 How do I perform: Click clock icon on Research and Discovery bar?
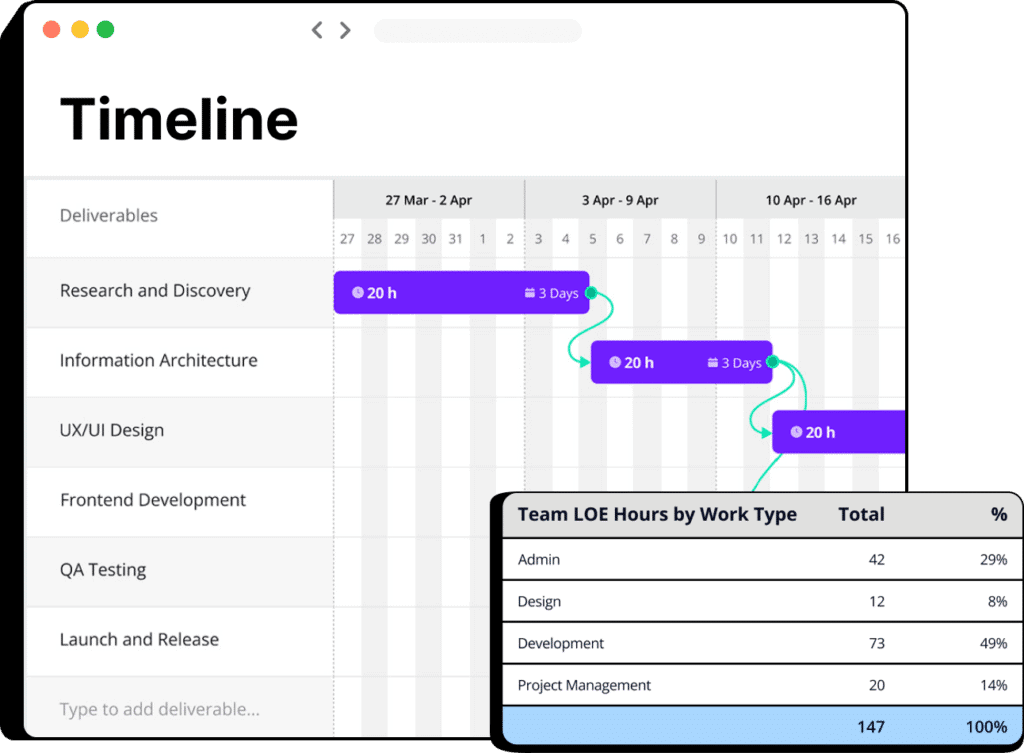tap(358, 293)
